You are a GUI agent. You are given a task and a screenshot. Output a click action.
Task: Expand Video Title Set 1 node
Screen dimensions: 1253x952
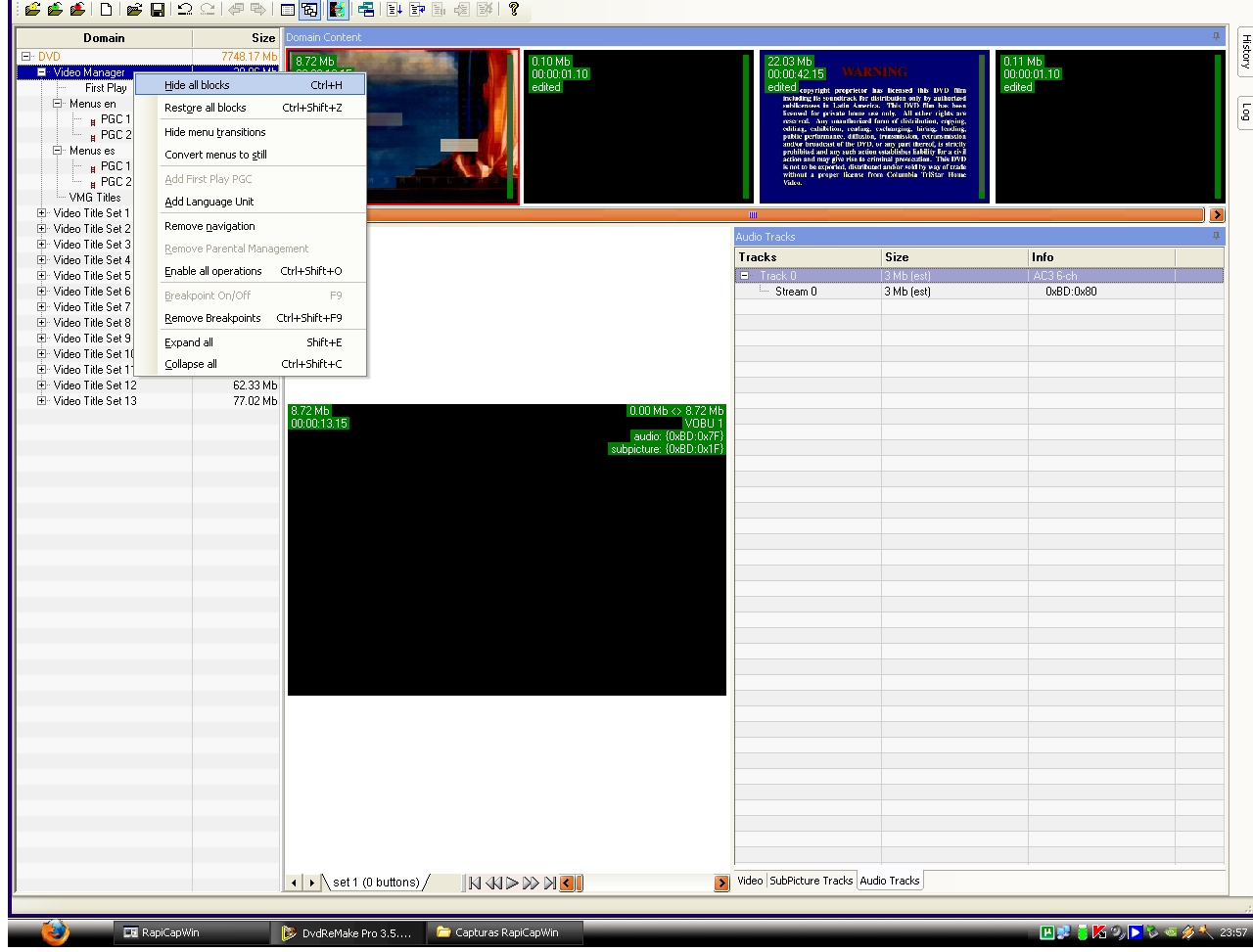[42, 213]
